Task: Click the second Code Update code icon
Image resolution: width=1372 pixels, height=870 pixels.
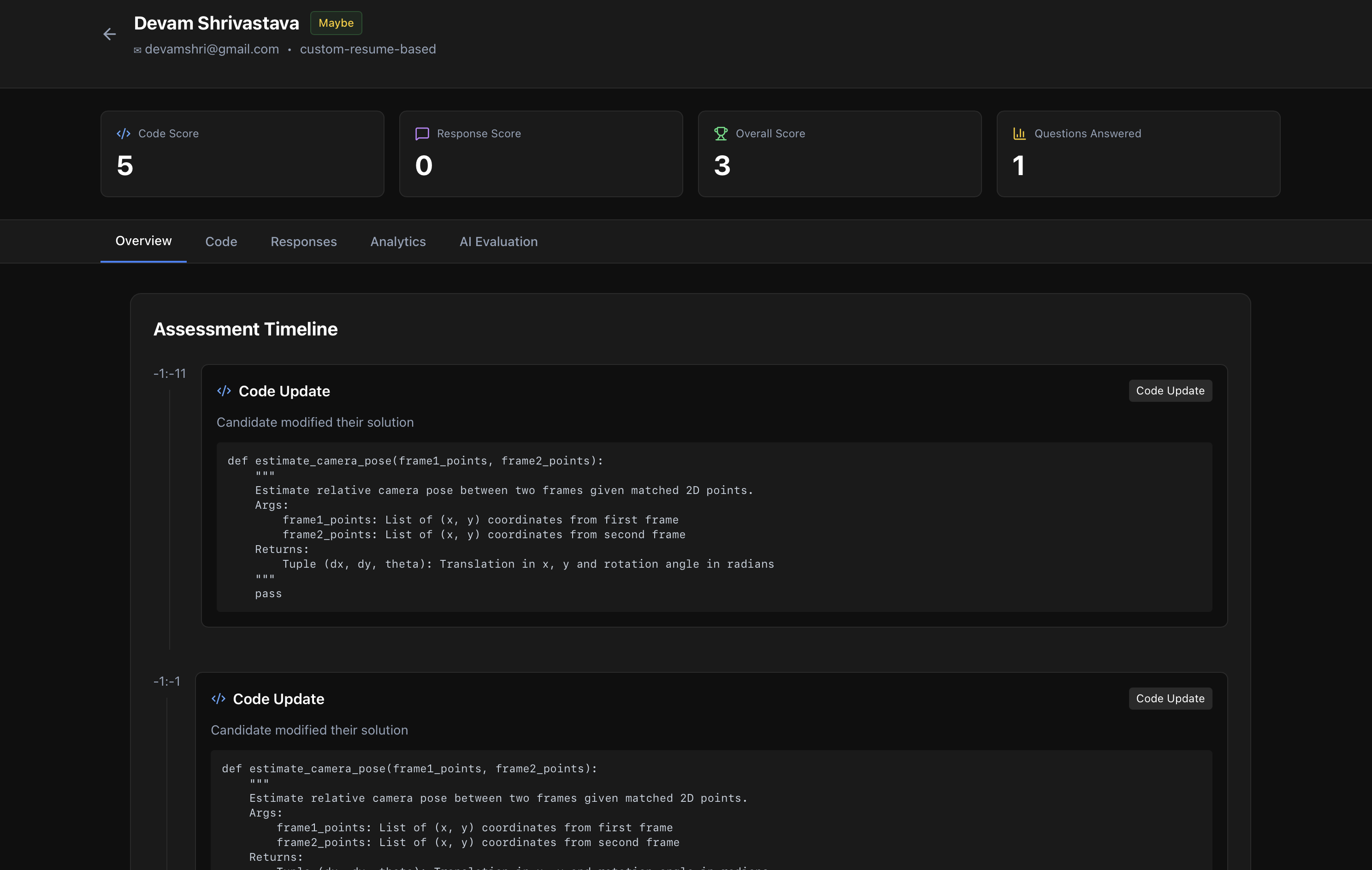Action: pyautogui.click(x=218, y=699)
